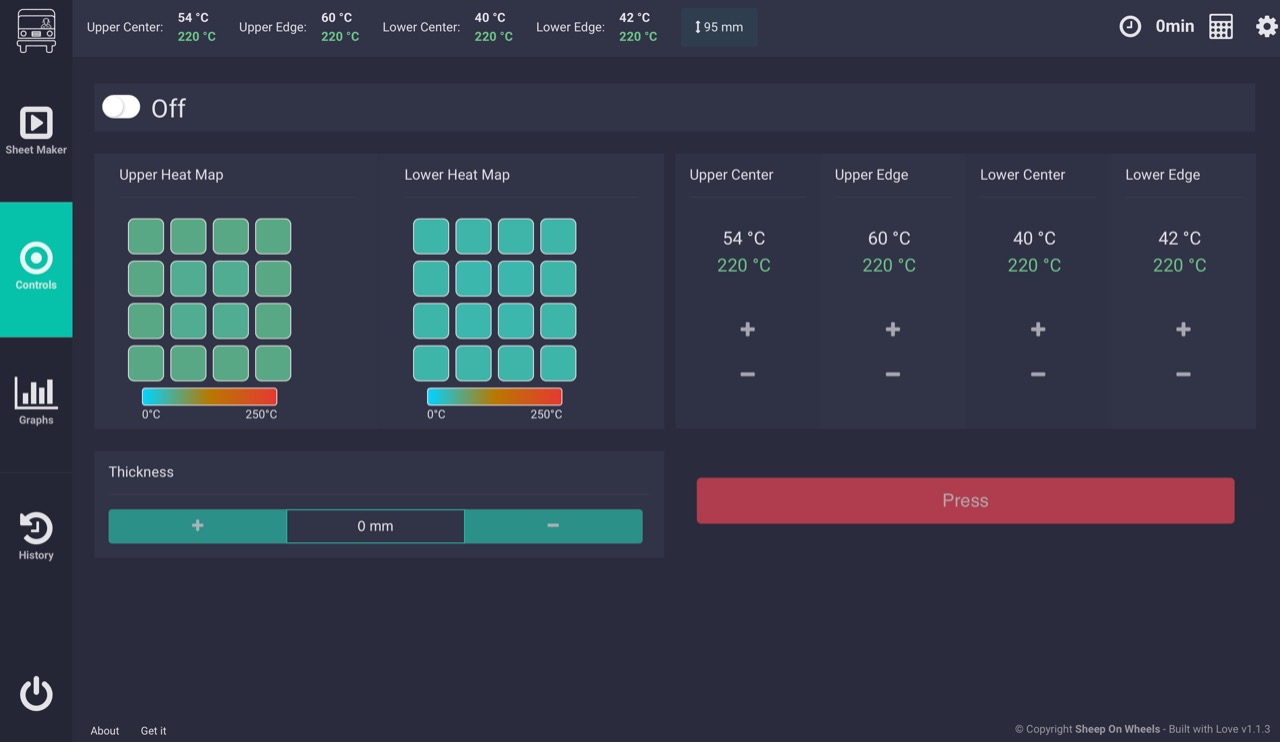Increase thickness with the plus button
The width and height of the screenshot is (1280, 742).
(x=198, y=526)
